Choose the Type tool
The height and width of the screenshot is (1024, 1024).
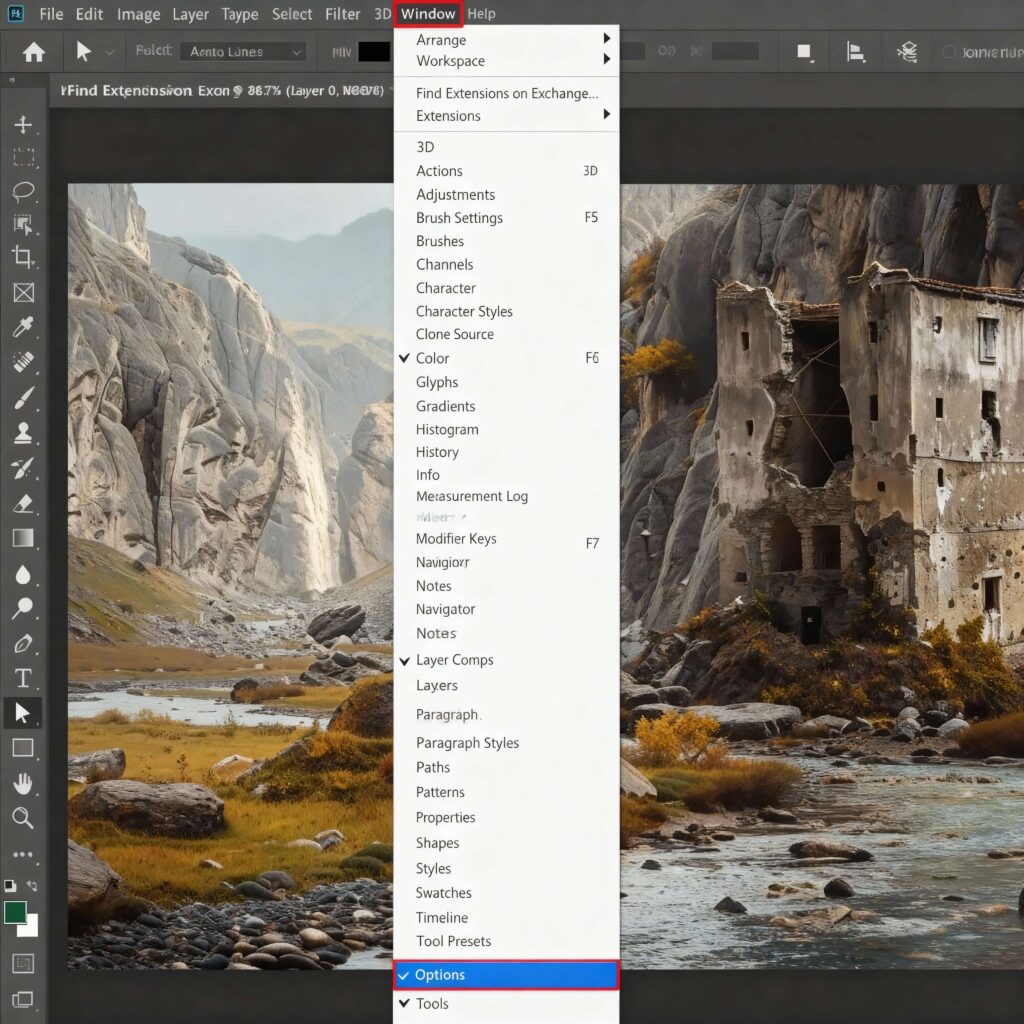(24, 677)
